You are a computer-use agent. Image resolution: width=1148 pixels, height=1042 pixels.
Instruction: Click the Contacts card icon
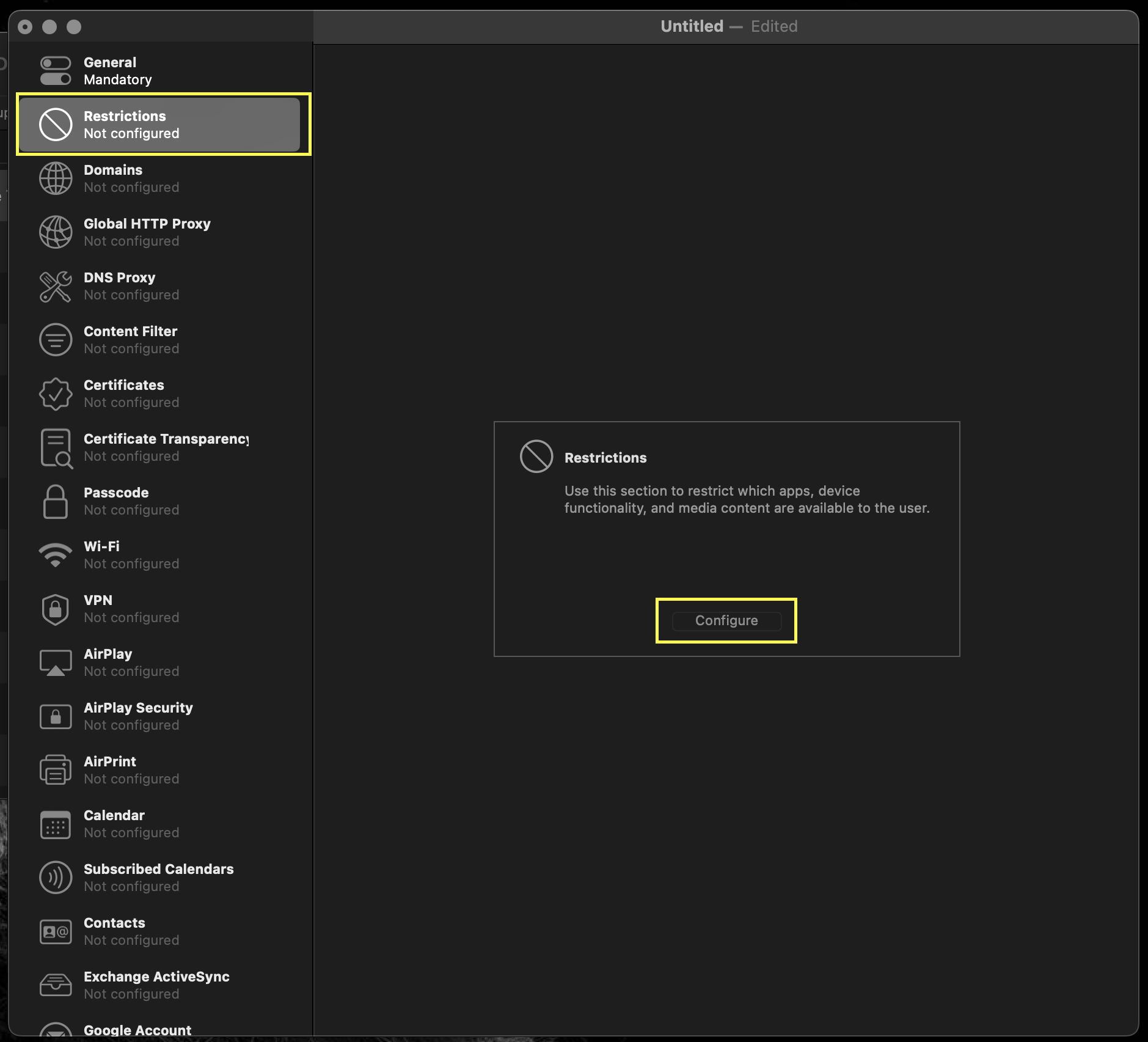(56, 931)
